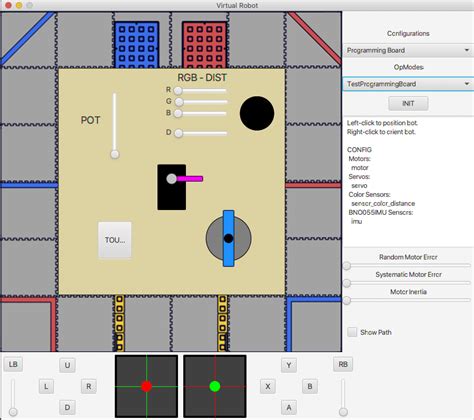The height and width of the screenshot is (420, 474).
Task: Click the Y gamepad button
Action: [x=289, y=365]
